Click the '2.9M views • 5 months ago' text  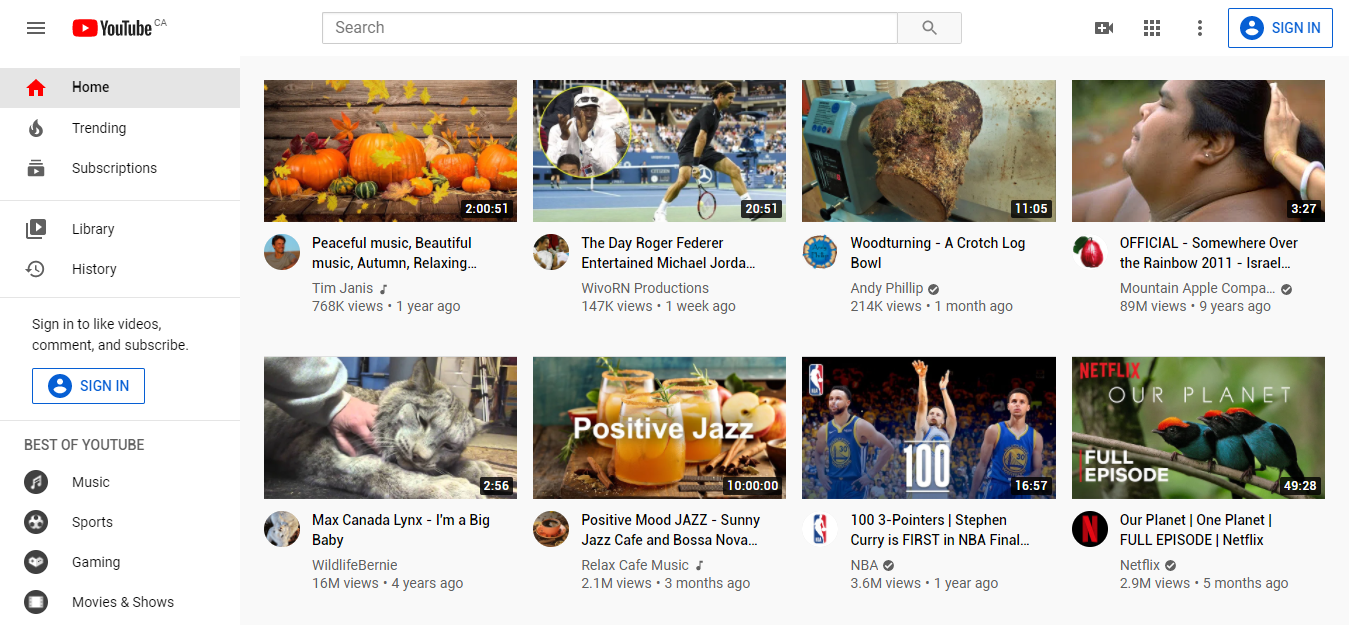(x=1204, y=583)
